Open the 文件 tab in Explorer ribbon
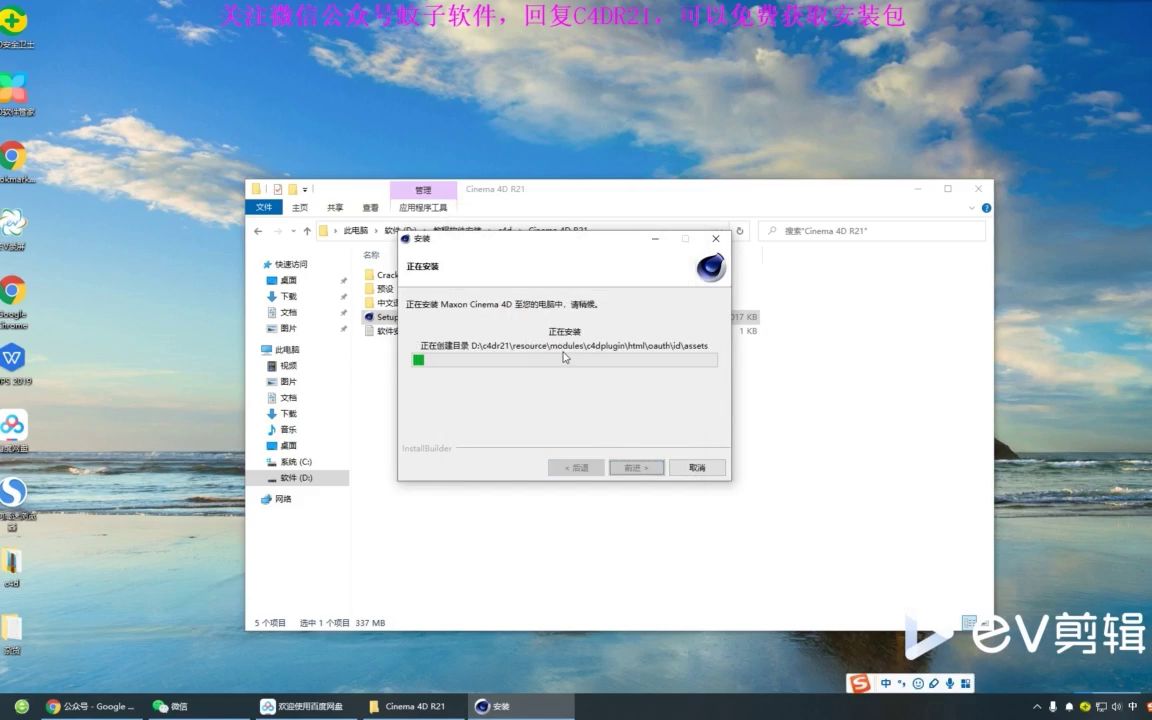The image size is (1152, 720). pyautogui.click(x=264, y=208)
